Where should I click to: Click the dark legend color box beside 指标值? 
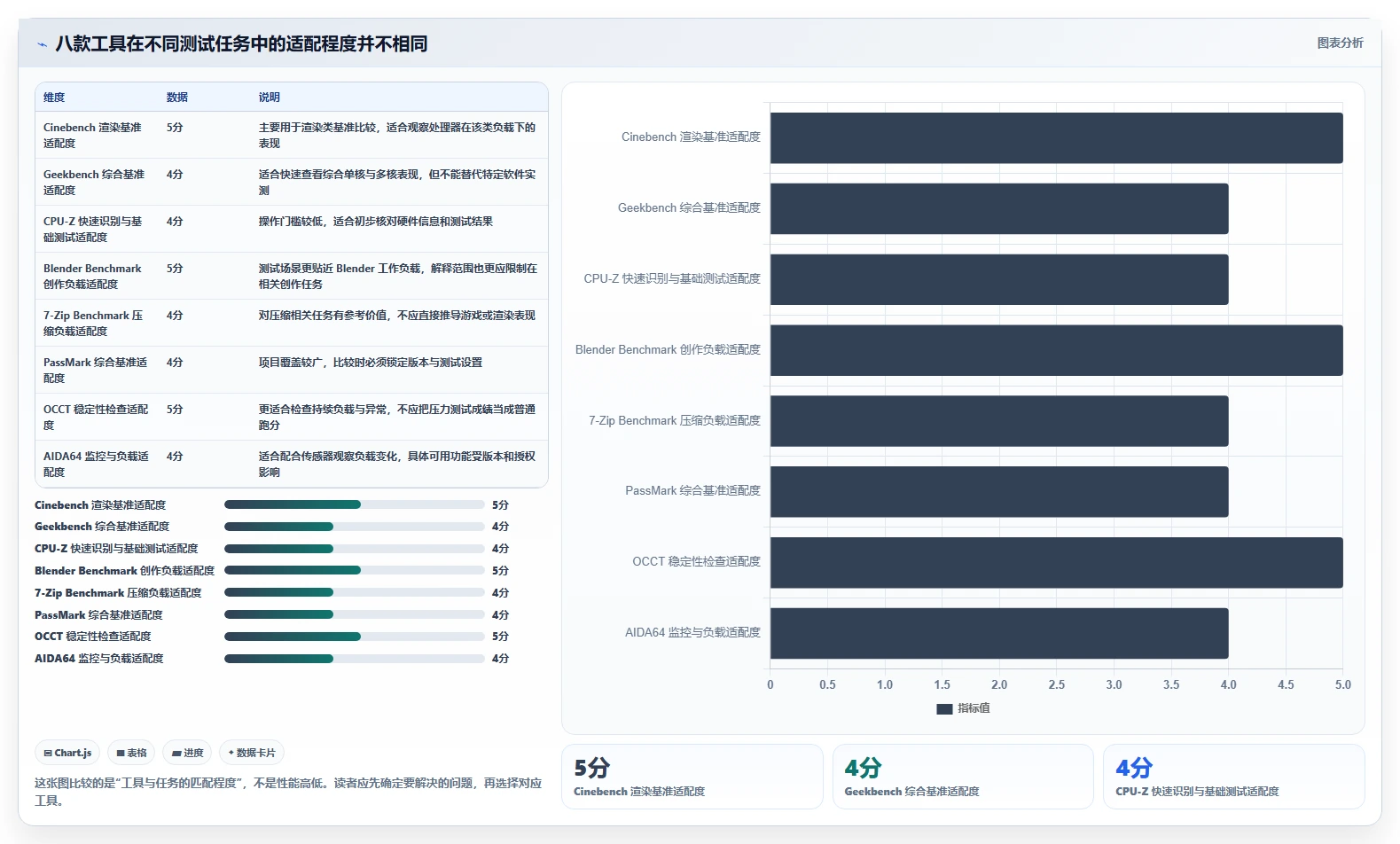click(944, 708)
